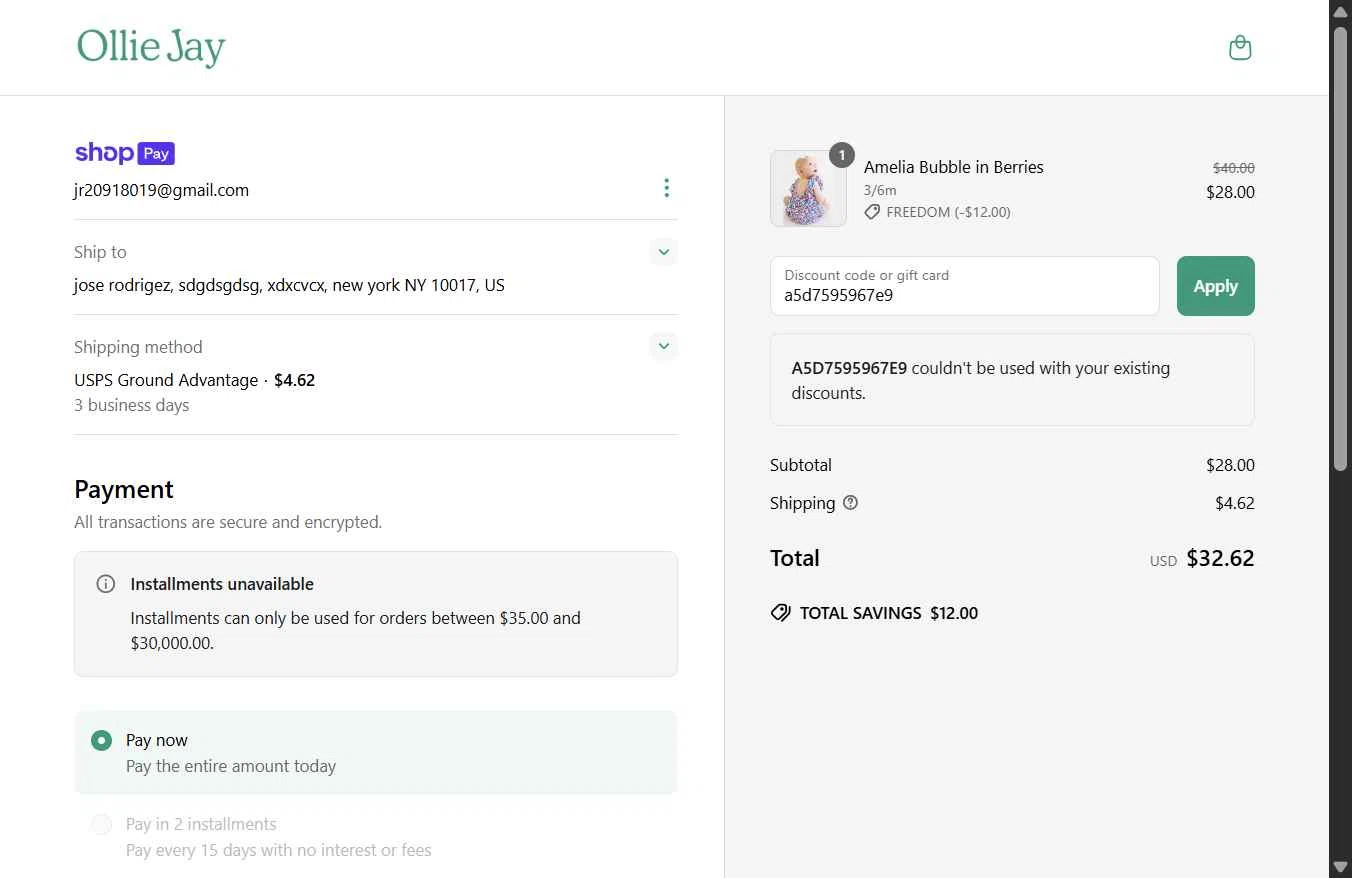Click the scrollbar down arrow

coord(1340,866)
